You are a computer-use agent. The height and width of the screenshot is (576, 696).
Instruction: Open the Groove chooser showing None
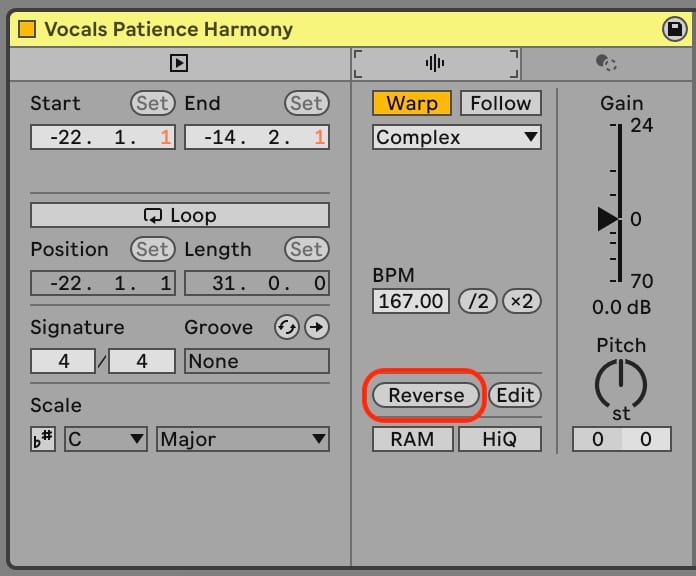coord(257,361)
